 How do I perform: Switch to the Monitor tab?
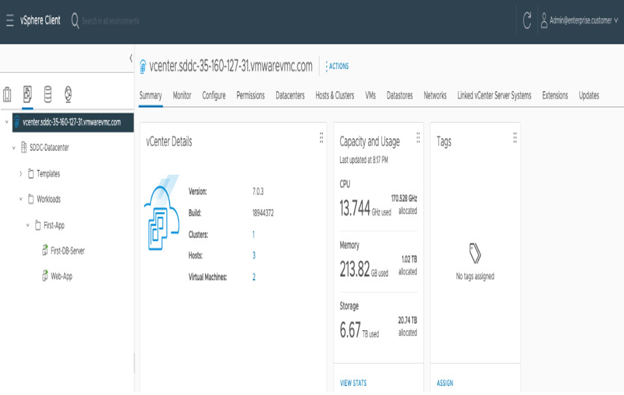[182, 95]
